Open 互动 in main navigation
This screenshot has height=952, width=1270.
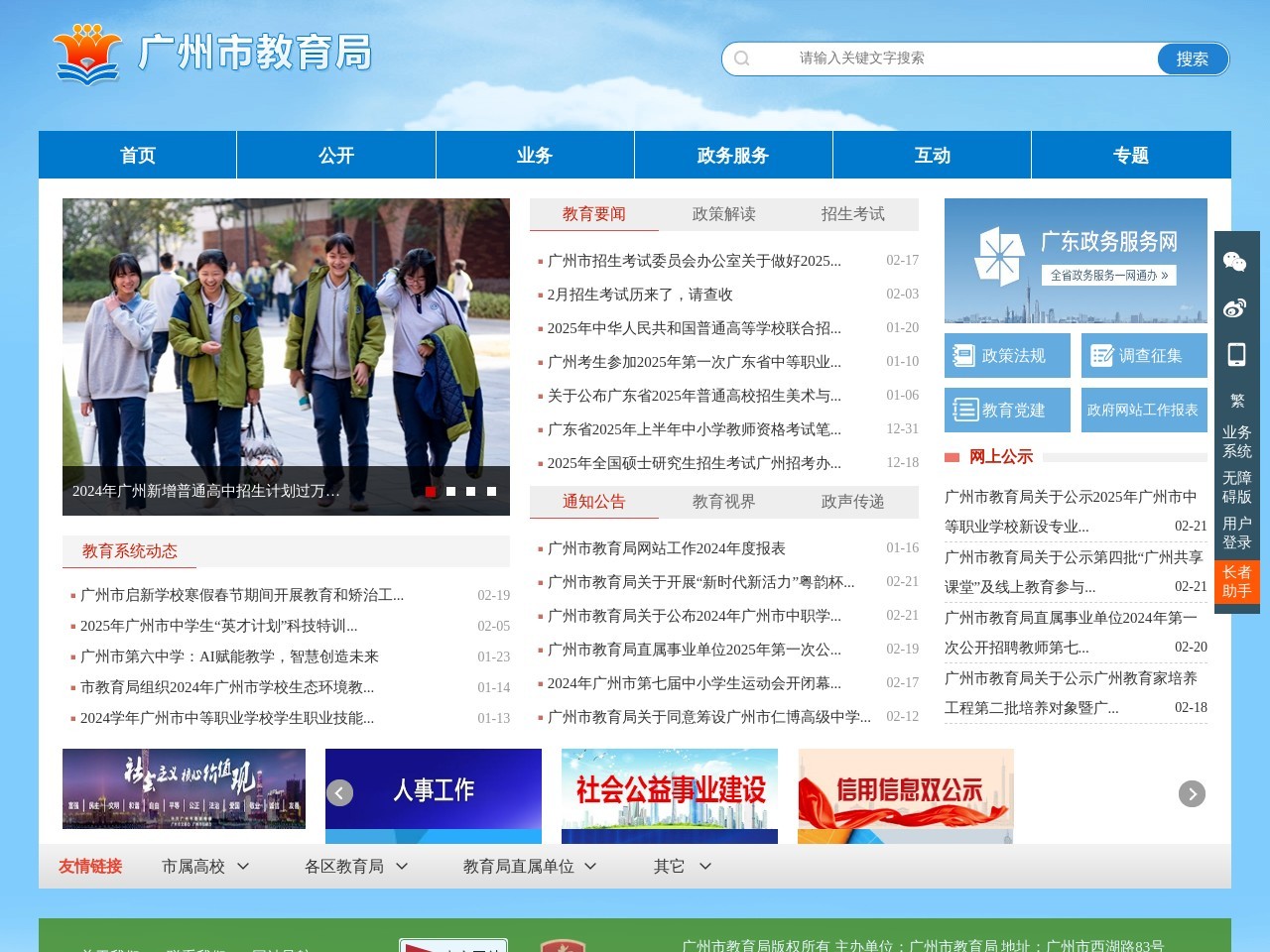point(933,155)
